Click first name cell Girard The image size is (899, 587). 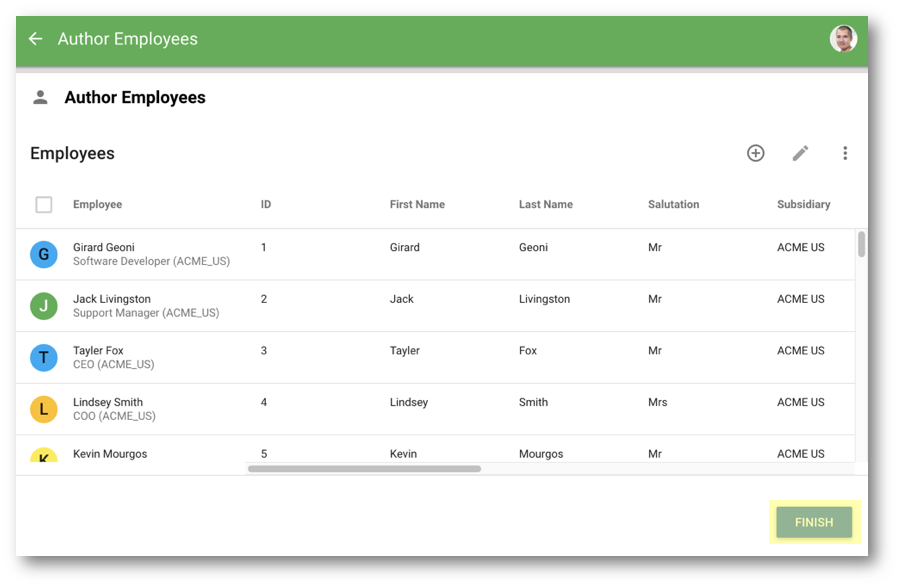[x=405, y=248]
